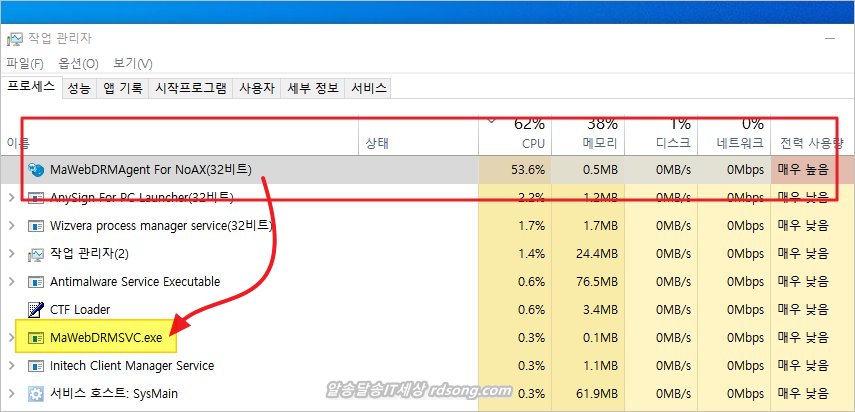Expand the AnySign For PC Launcher row
Image resolution: width=855 pixels, height=412 pixels.
[x=12, y=197]
